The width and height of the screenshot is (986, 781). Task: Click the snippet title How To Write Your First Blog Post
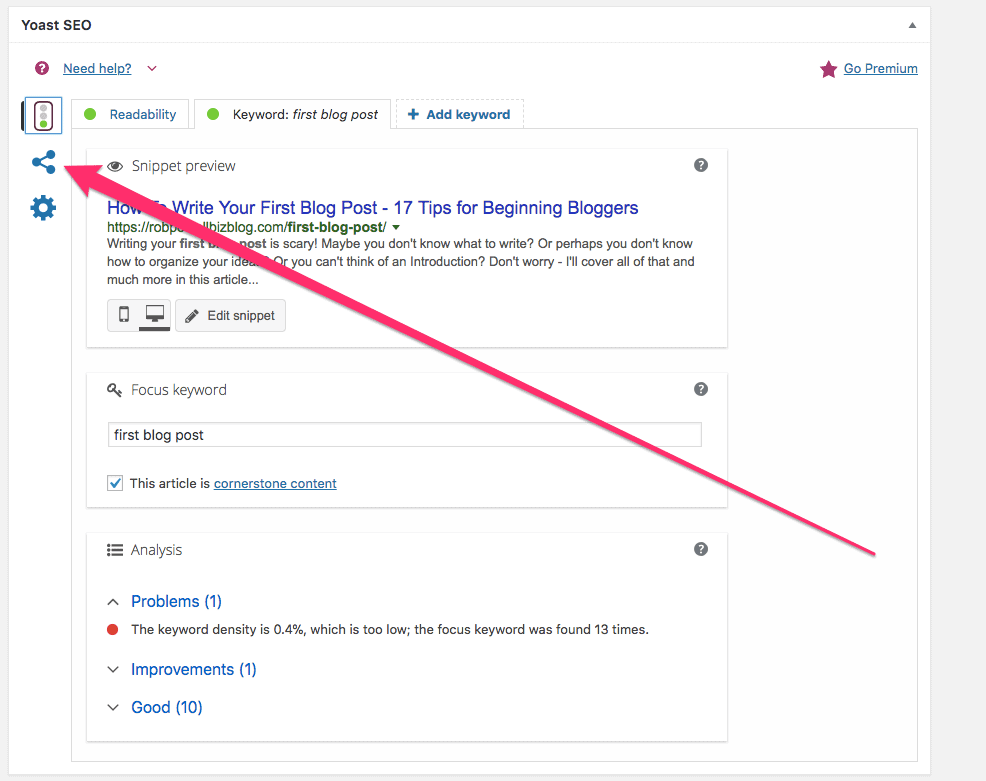pyautogui.click(x=372, y=208)
